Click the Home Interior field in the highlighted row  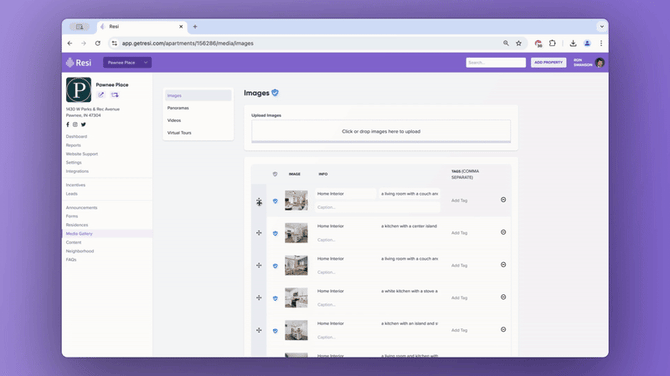(345, 194)
